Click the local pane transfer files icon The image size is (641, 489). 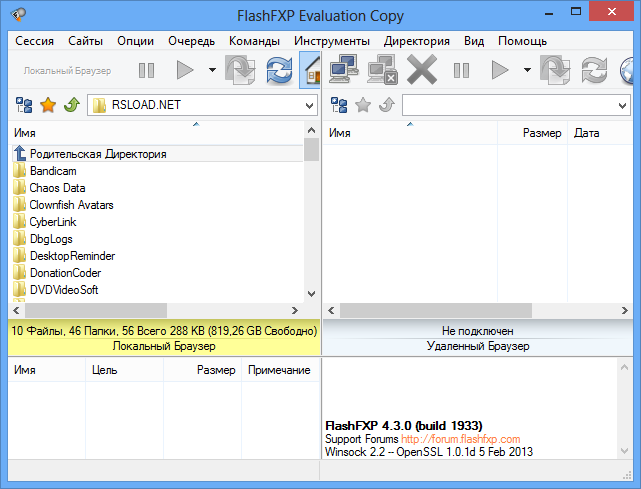240,70
